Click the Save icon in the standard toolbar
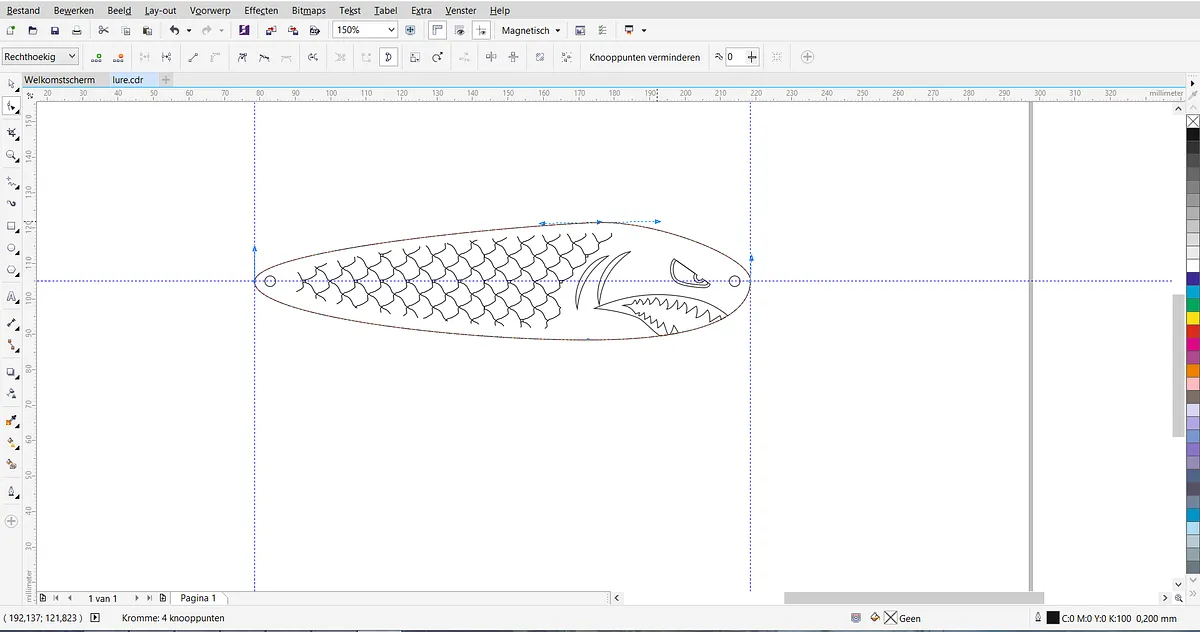The image size is (1200, 632). [55, 31]
